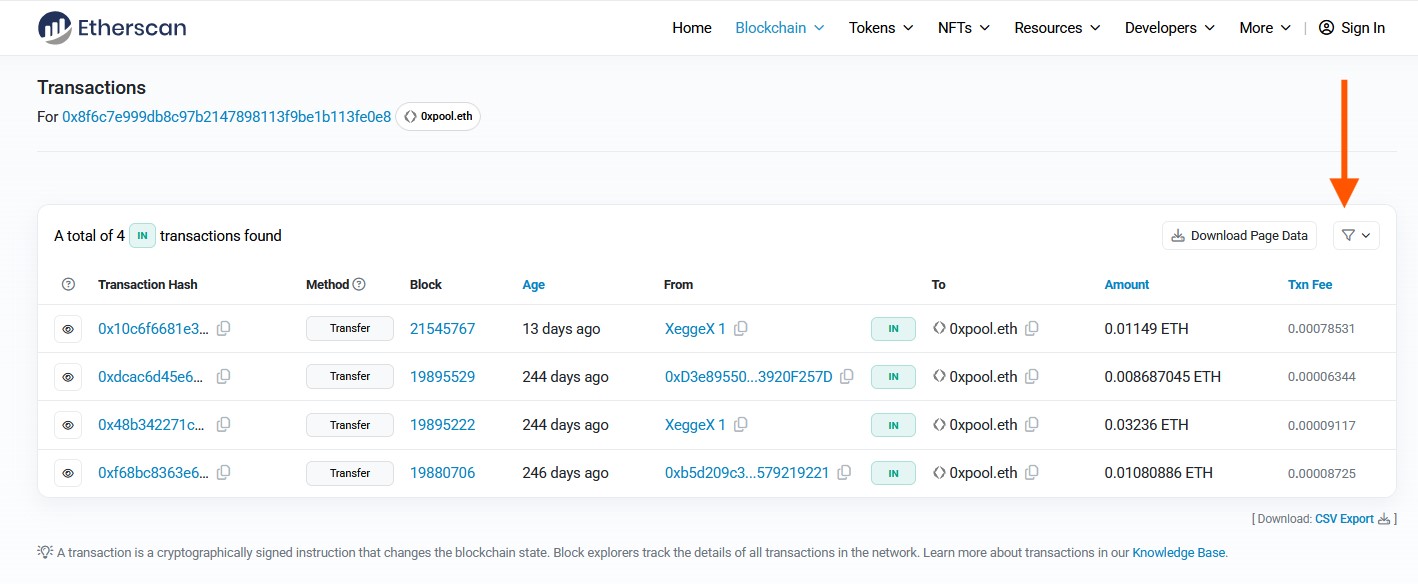
Task: Copy sender address 0xb5d209c3...579219221
Action: pos(844,473)
